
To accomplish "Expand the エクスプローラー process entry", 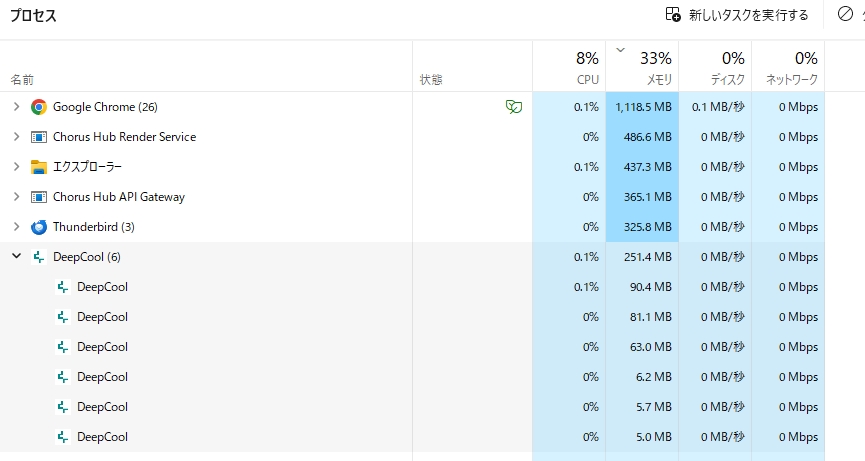I will [17, 166].
